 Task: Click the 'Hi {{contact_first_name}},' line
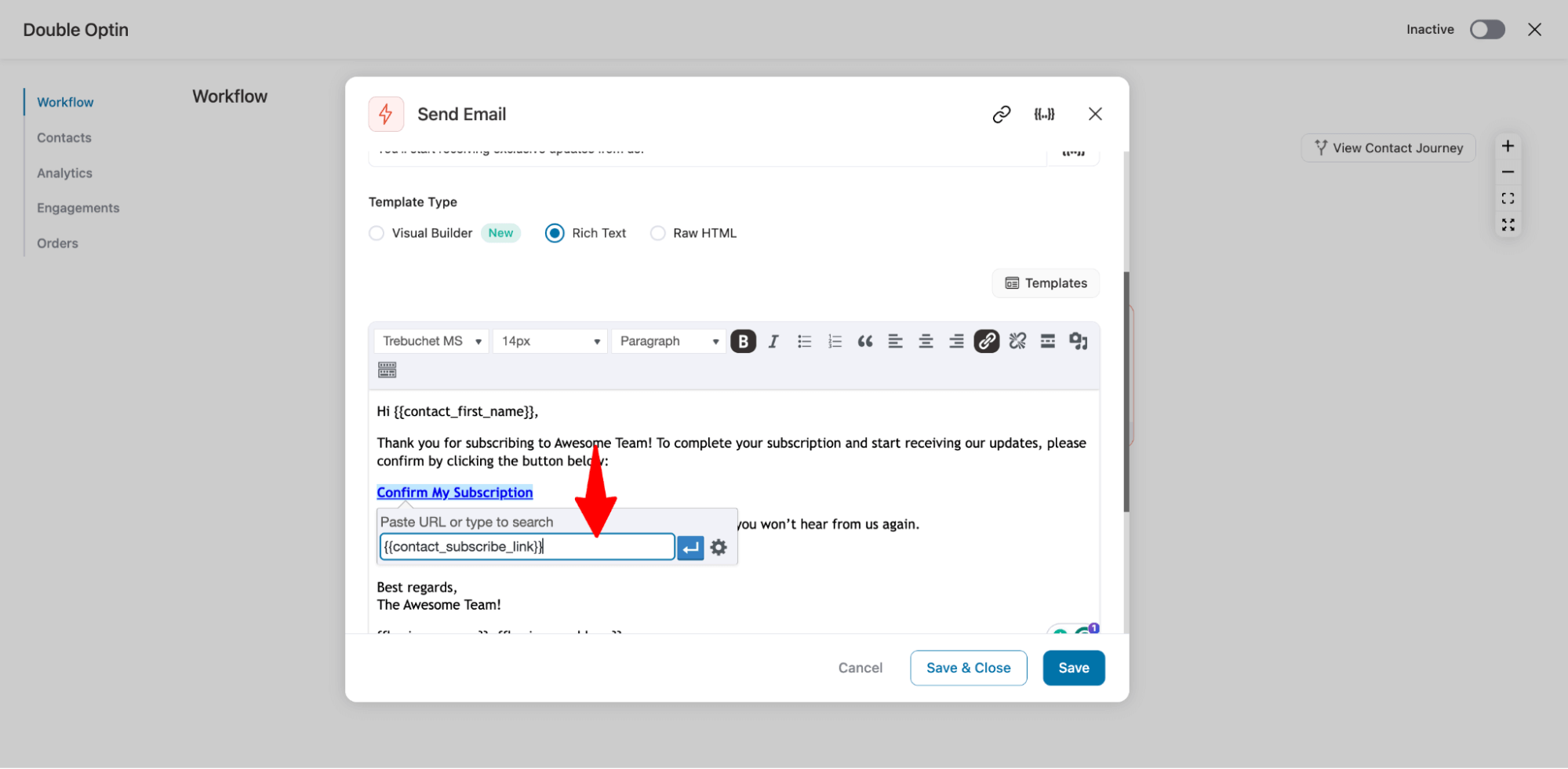pos(457,412)
